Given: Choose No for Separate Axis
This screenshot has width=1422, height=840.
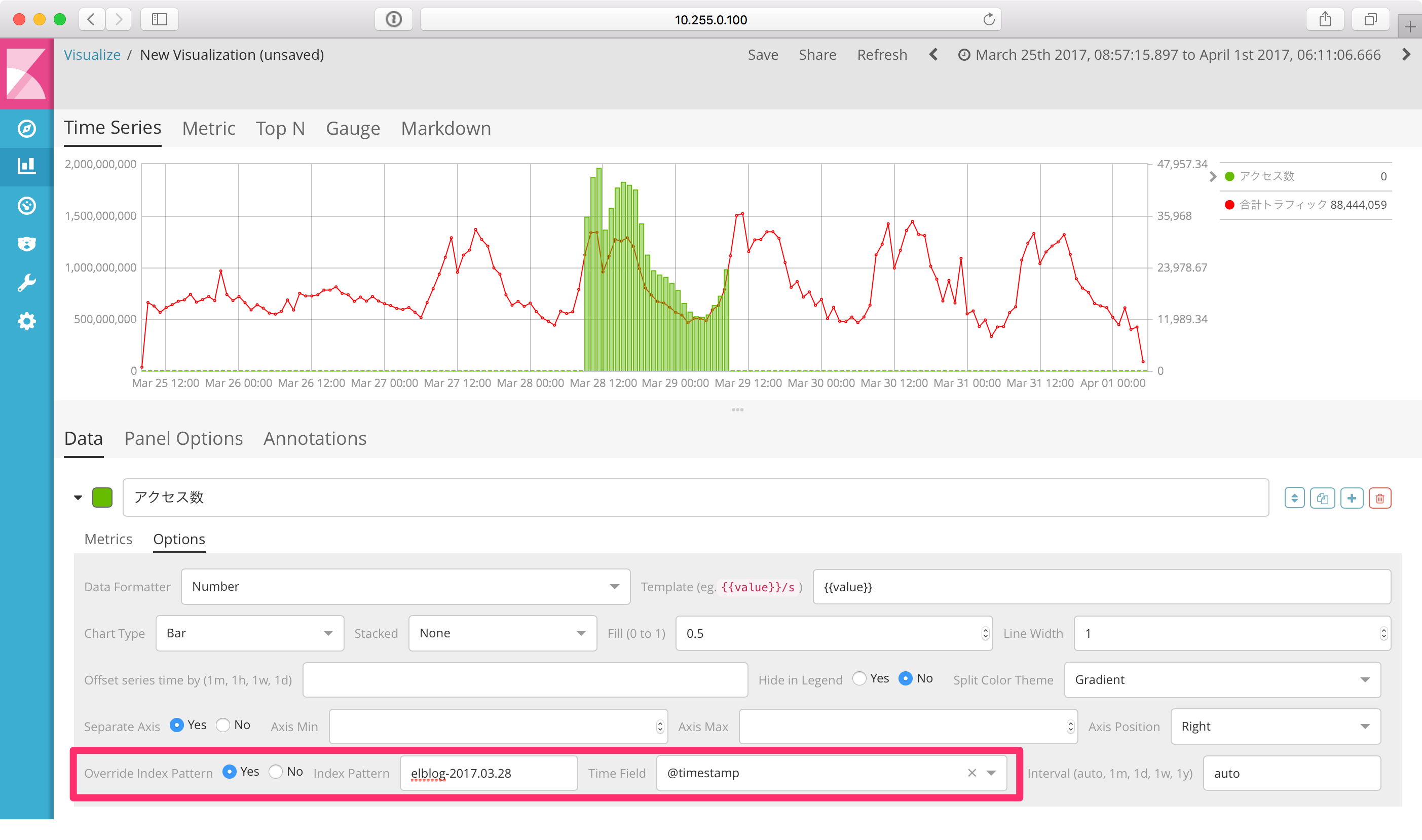Looking at the screenshot, I should [223, 724].
